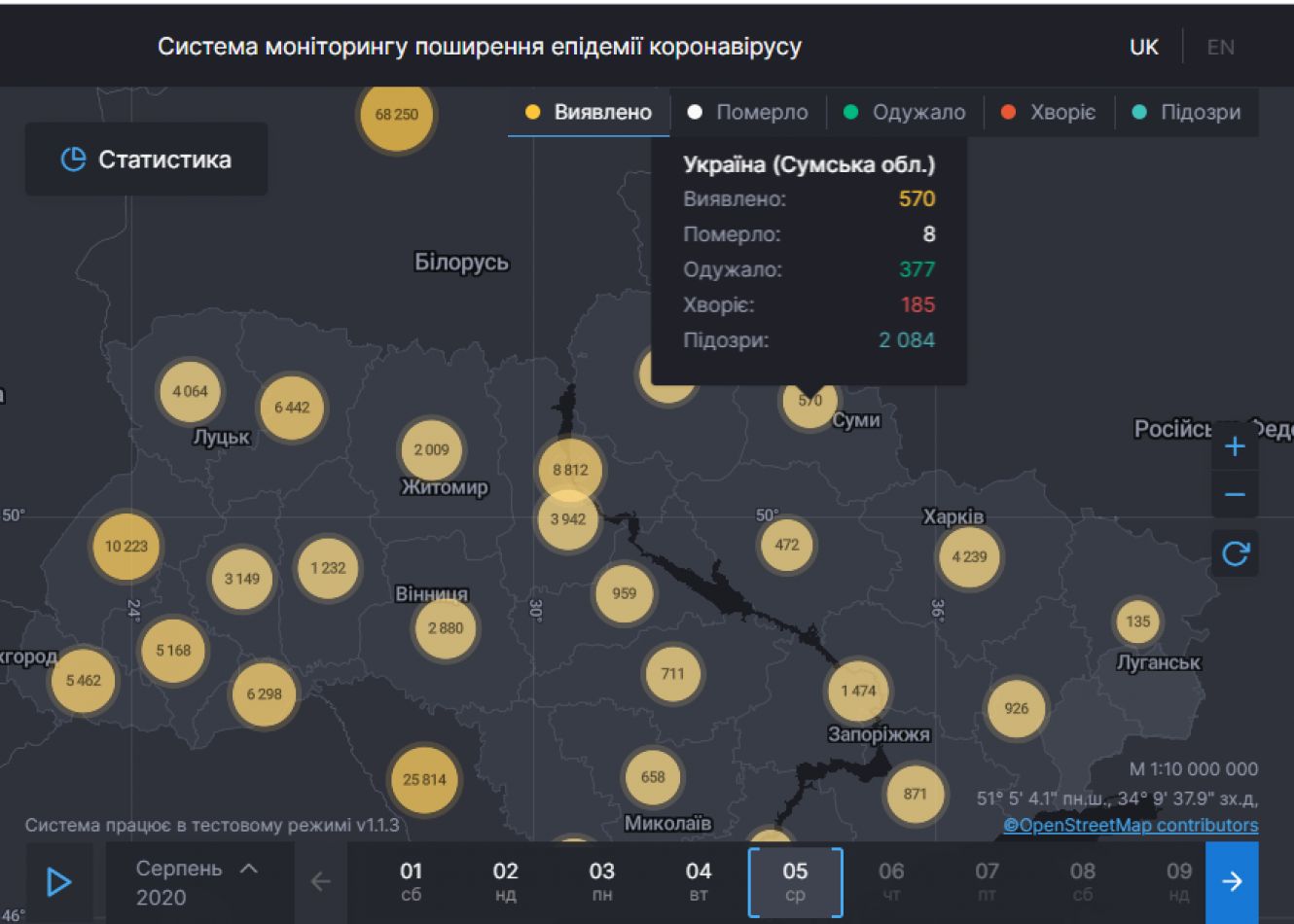This screenshot has width=1294, height=924.
Task: Click the Kharkiv 4 239 map marker
Action: click(969, 557)
